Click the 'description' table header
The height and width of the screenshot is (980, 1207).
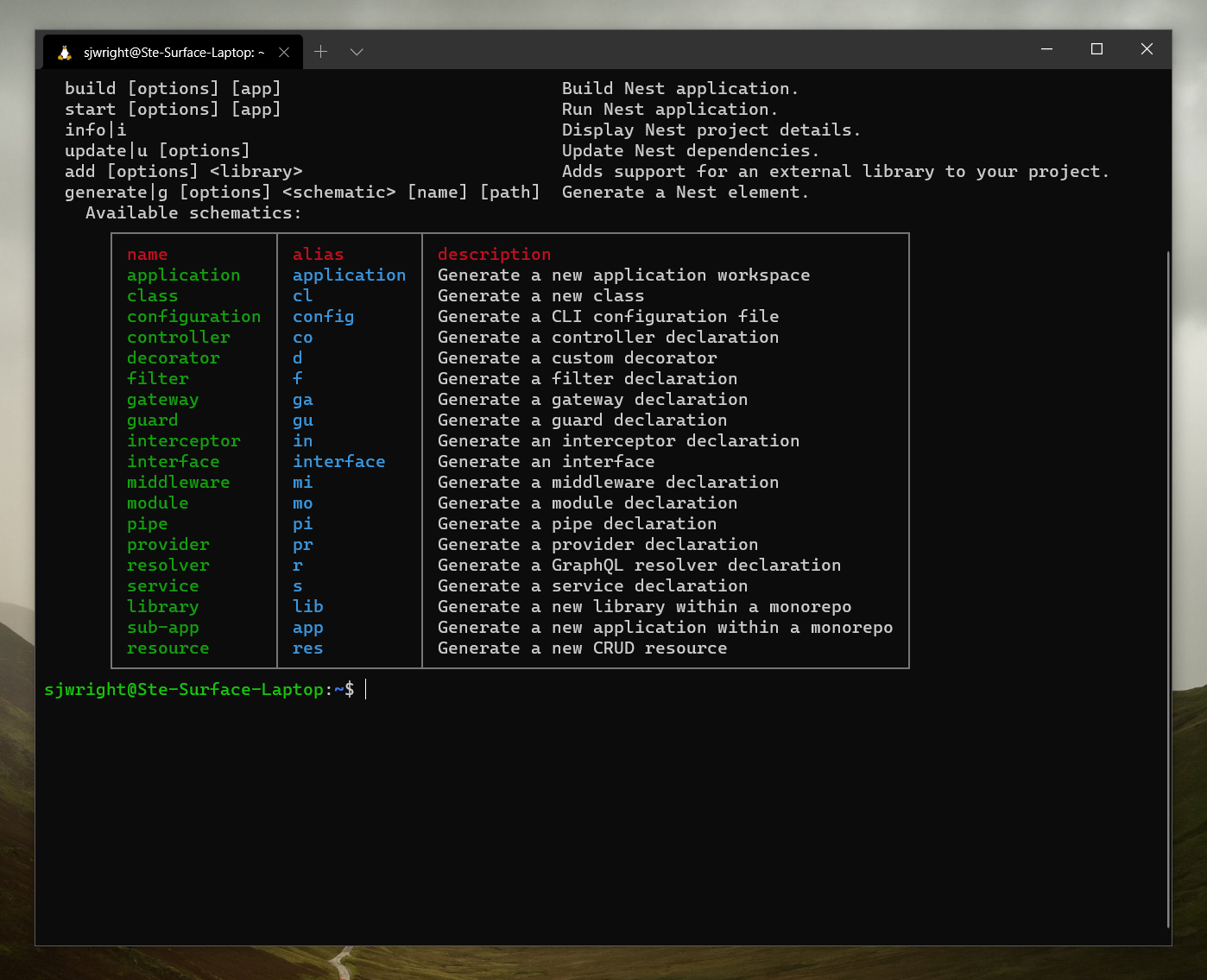click(494, 255)
